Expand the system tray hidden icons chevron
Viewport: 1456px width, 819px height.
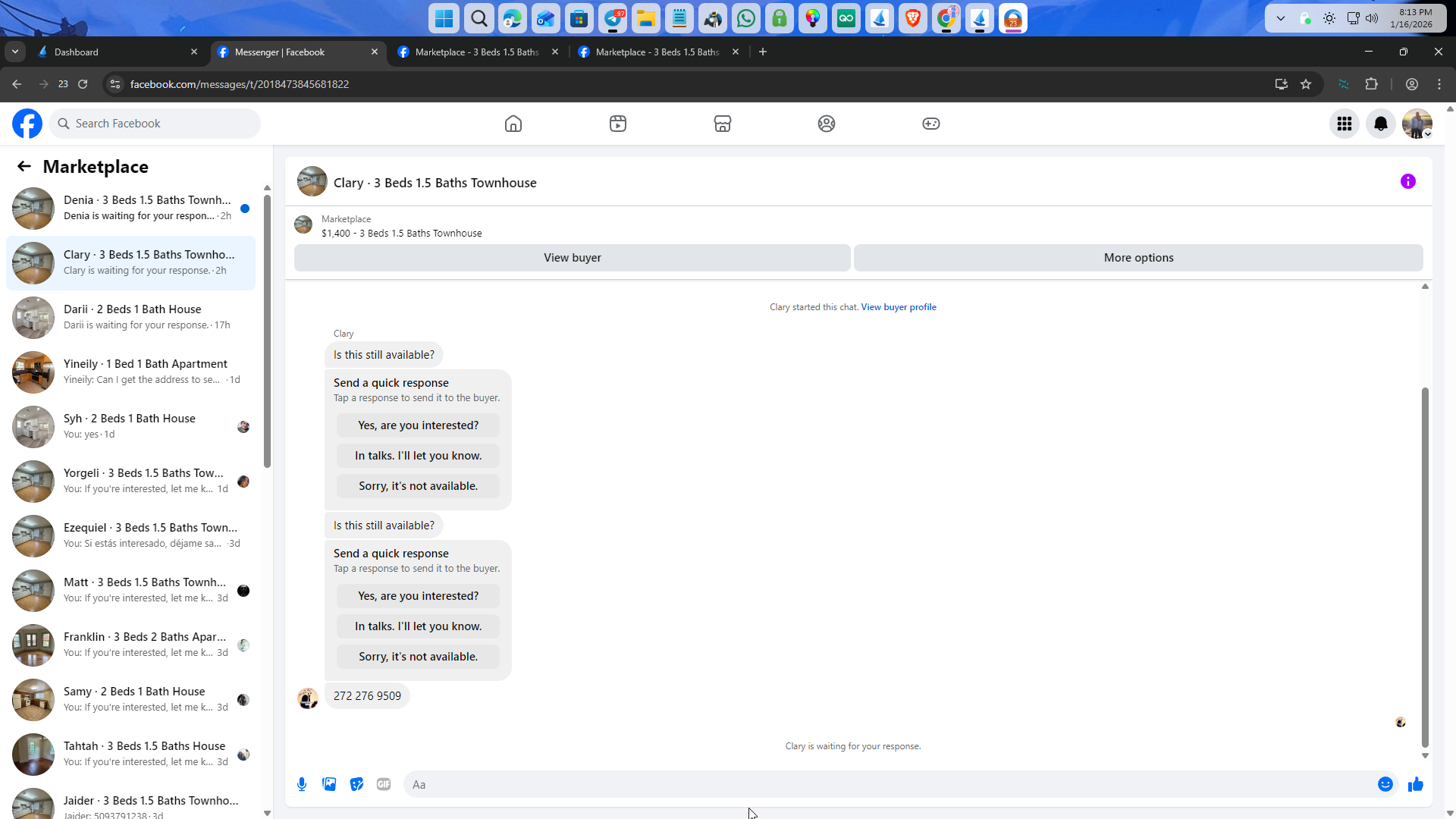click(1280, 18)
